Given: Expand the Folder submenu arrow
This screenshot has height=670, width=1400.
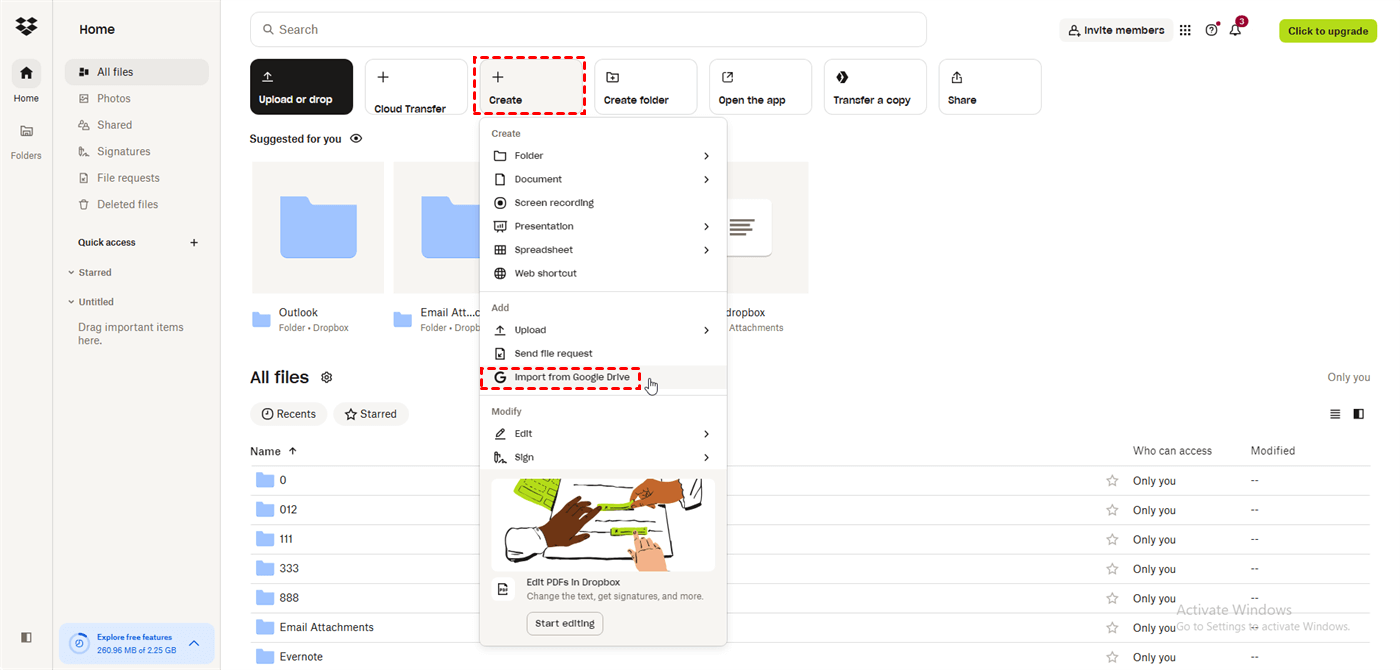Looking at the screenshot, I should (x=706, y=156).
